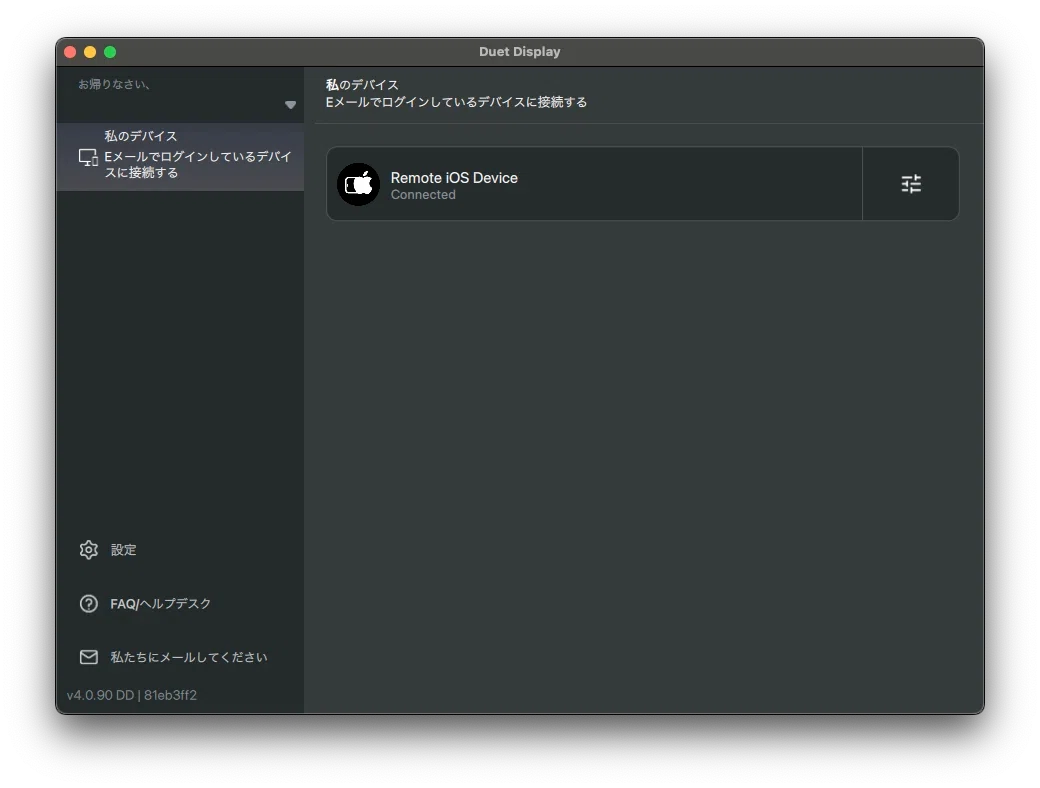Image resolution: width=1040 pixels, height=788 pixels.
Task: Click the Connected status text
Action: [423, 195]
